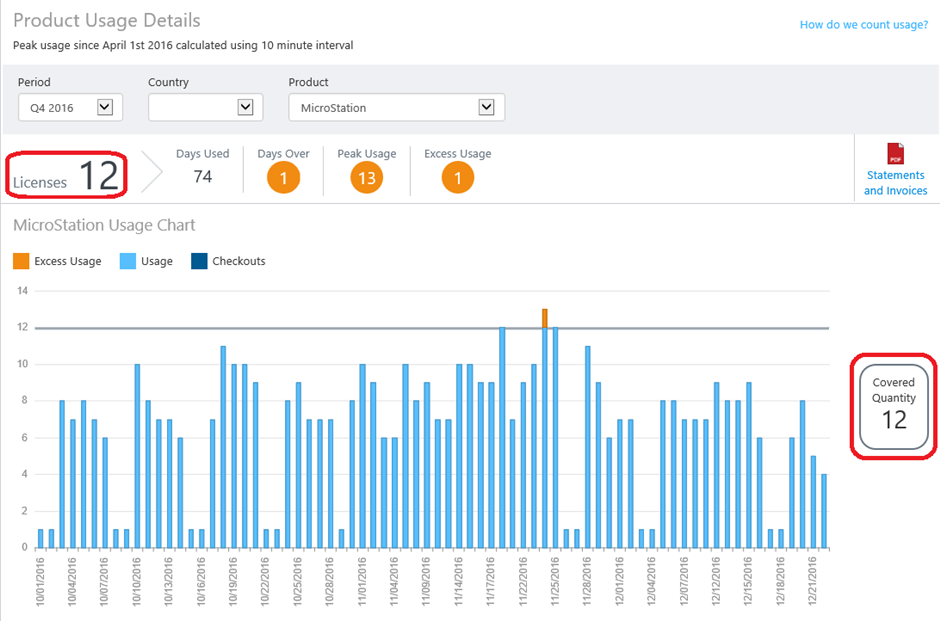Click the Checkouts legend label
This screenshot has width=940, height=621.
pos(239,261)
